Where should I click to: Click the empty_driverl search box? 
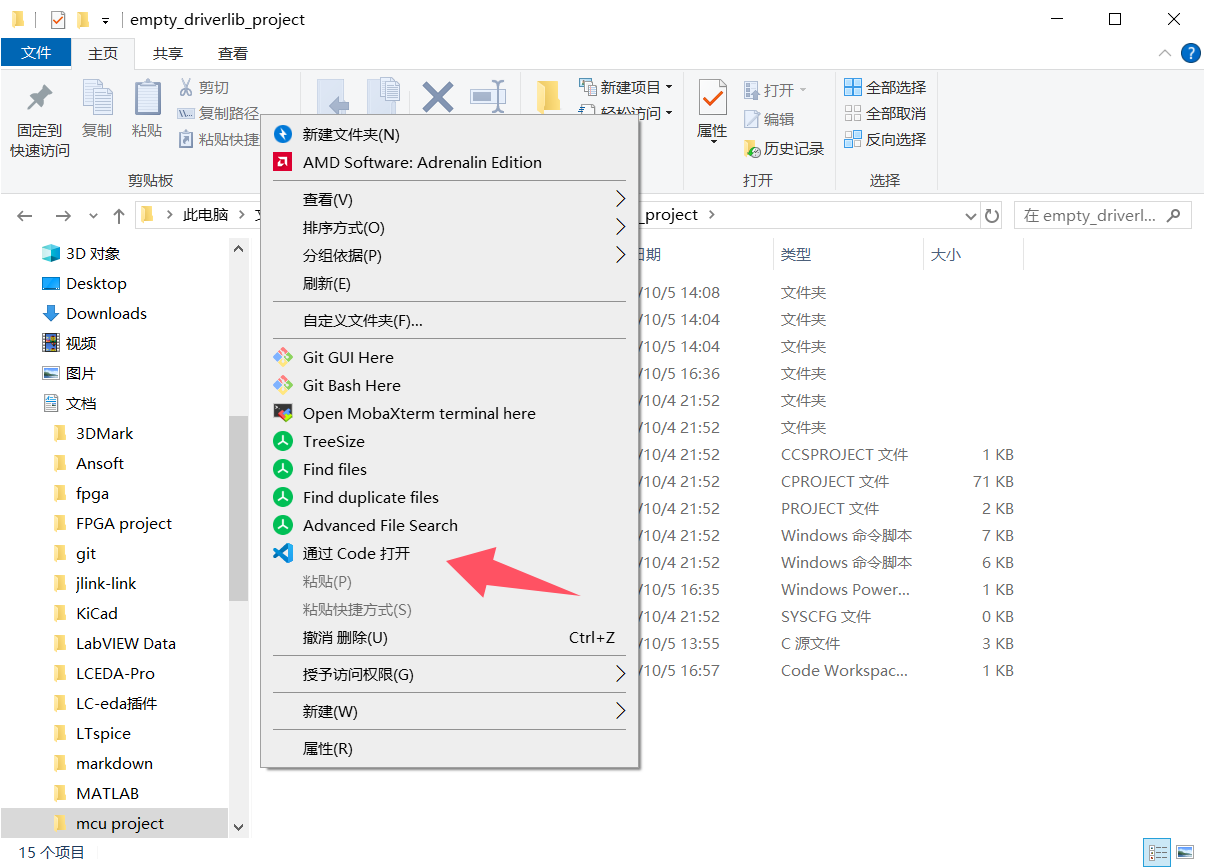[1097, 214]
